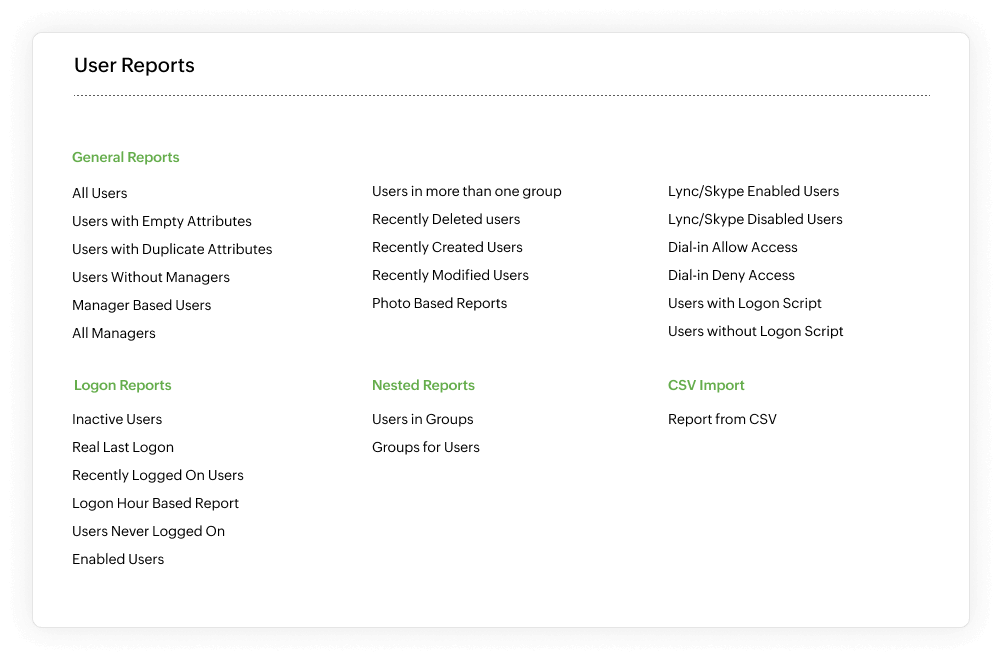Open the Logon Hour Based Report
The height and width of the screenshot is (660, 1002).
click(155, 503)
